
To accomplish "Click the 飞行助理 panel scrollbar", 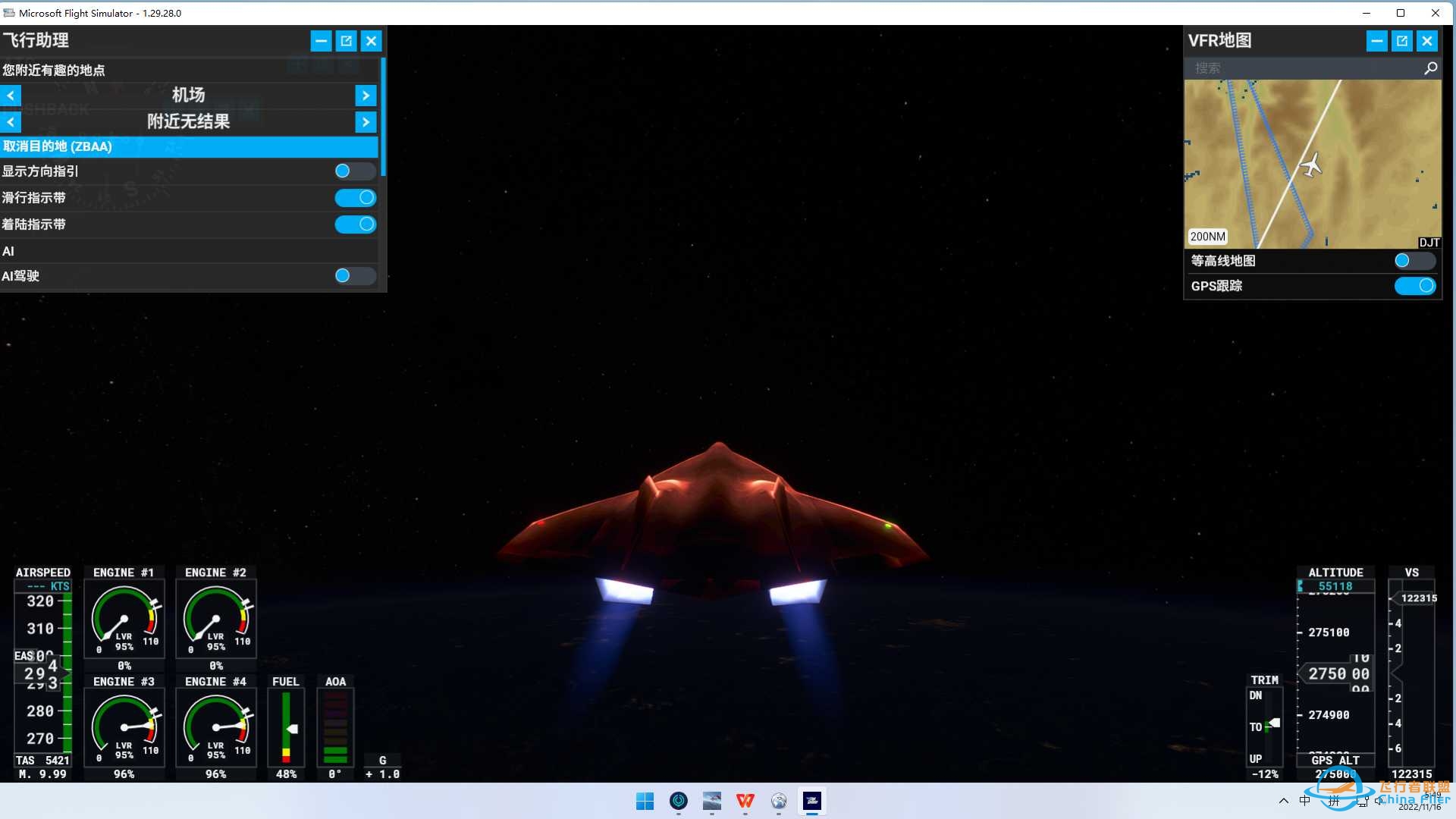I will tap(384, 118).
